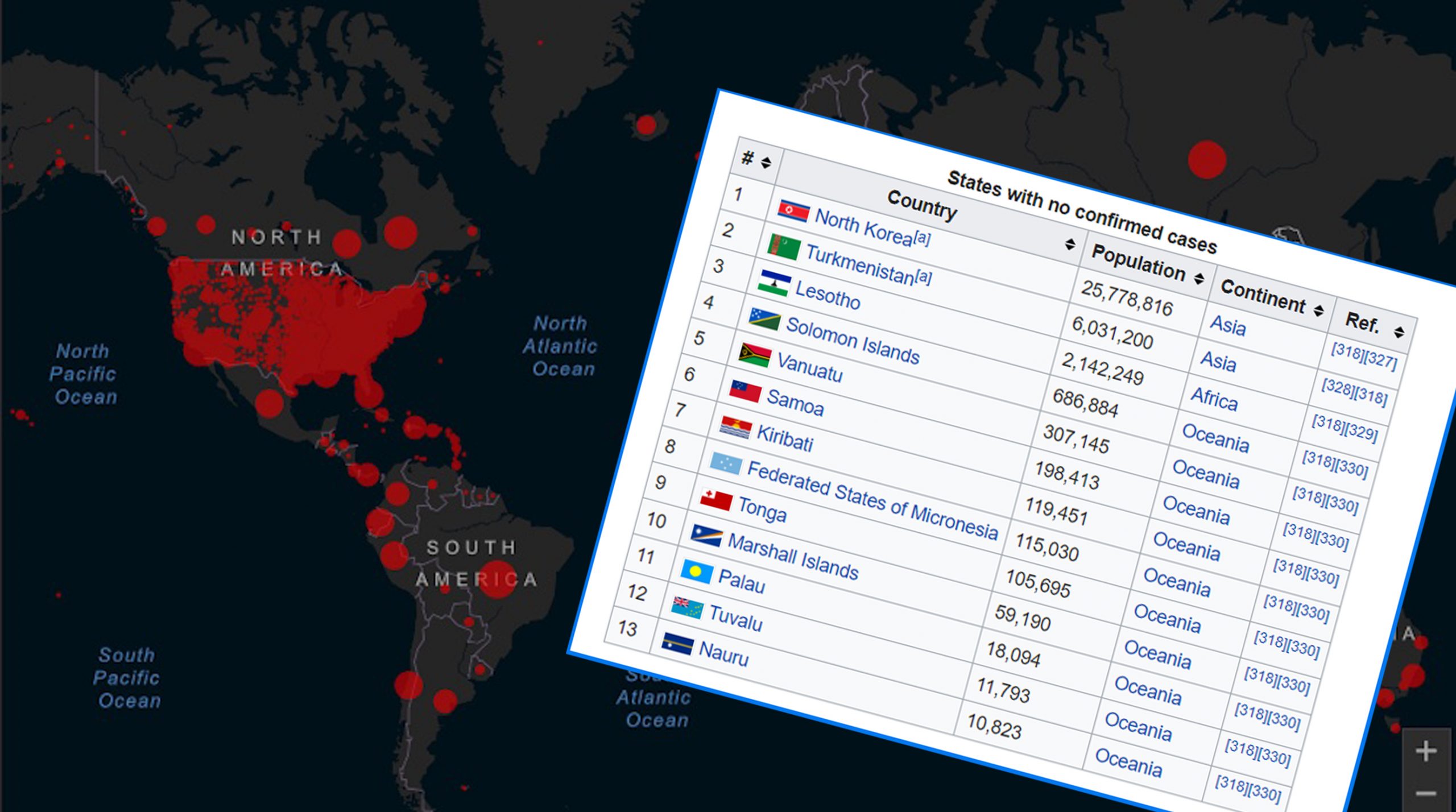Open the Asia link in North Korea row
The width and height of the screenshot is (1456, 812).
coord(1228,325)
